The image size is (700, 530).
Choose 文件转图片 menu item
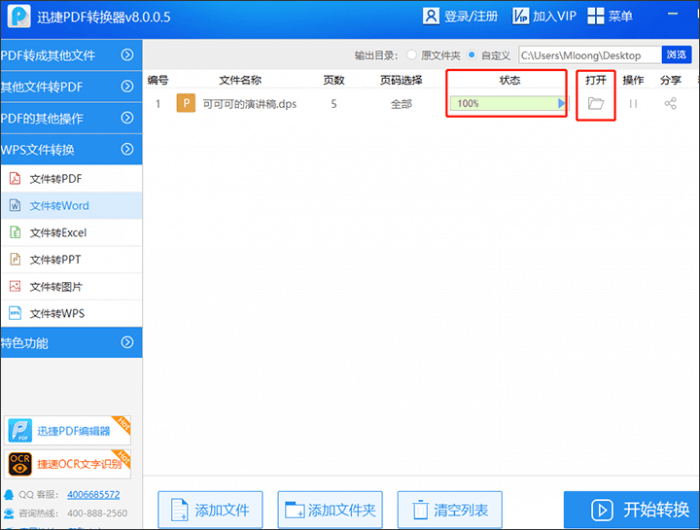click(71, 286)
